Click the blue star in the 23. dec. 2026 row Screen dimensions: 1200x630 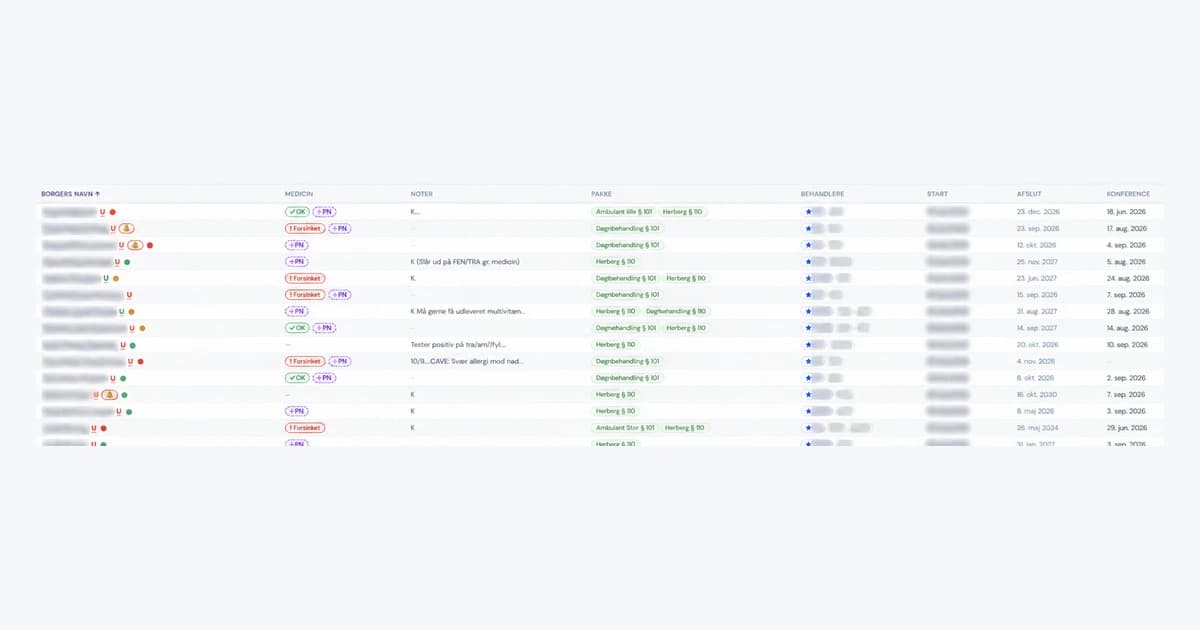pyautogui.click(x=808, y=212)
